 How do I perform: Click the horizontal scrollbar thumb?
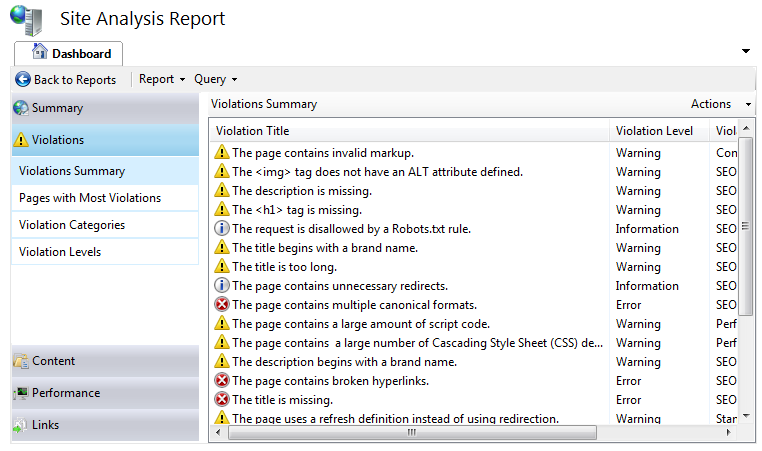point(412,433)
